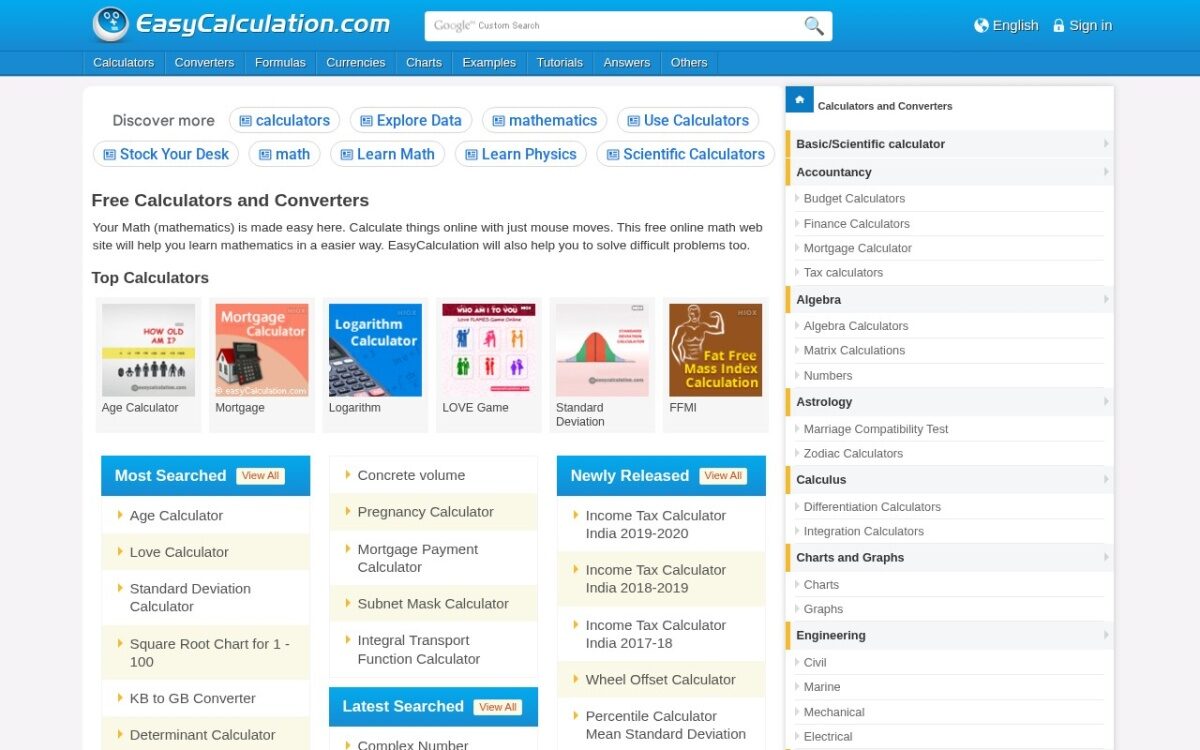Expand Basic/Scientific calculator sidebar category

(x=949, y=144)
